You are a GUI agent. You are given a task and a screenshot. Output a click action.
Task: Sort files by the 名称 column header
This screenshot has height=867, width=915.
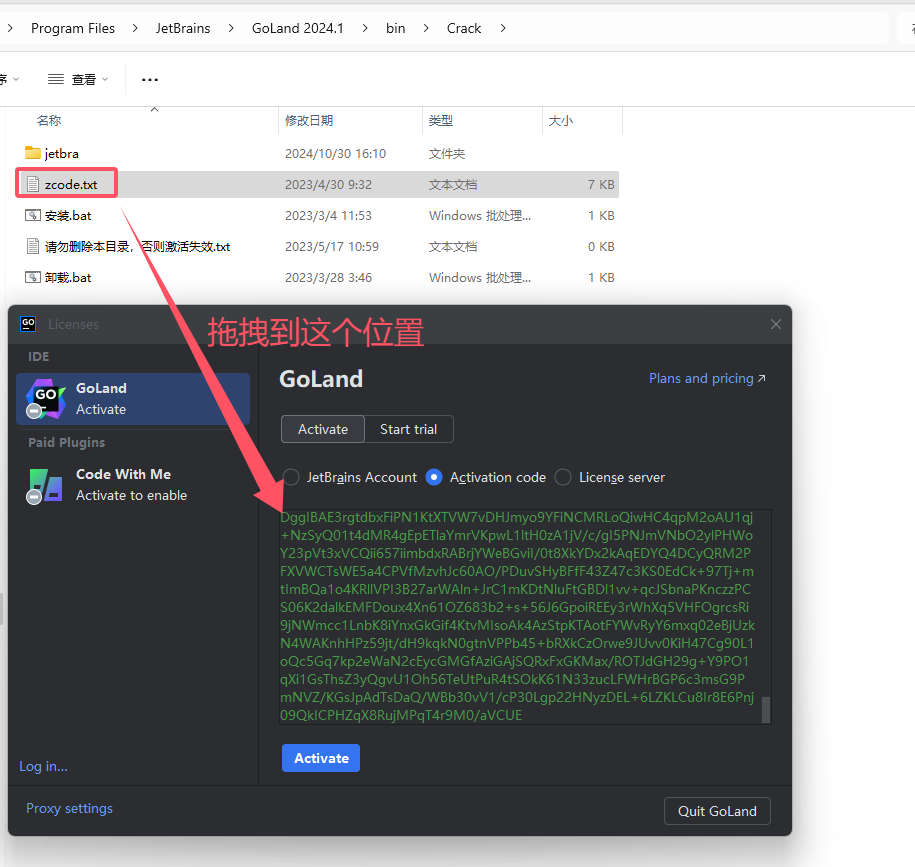pos(49,121)
